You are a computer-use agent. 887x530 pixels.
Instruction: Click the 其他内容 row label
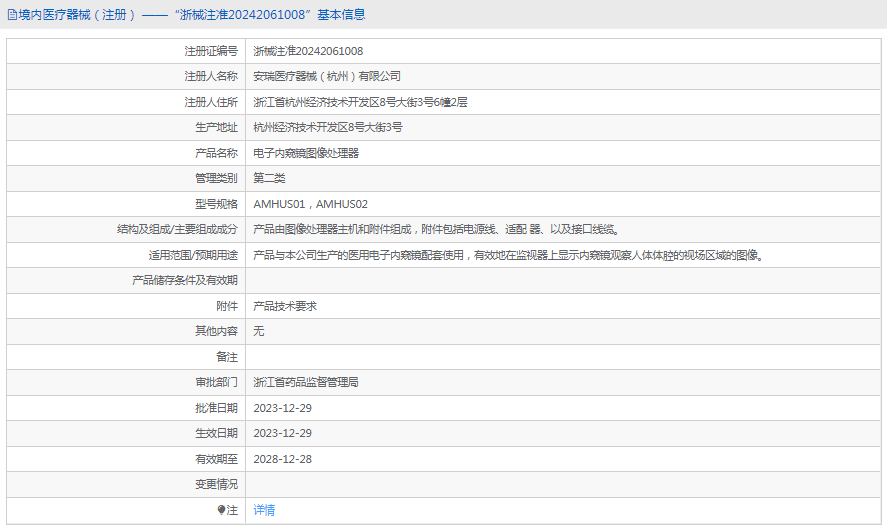click(x=217, y=331)
